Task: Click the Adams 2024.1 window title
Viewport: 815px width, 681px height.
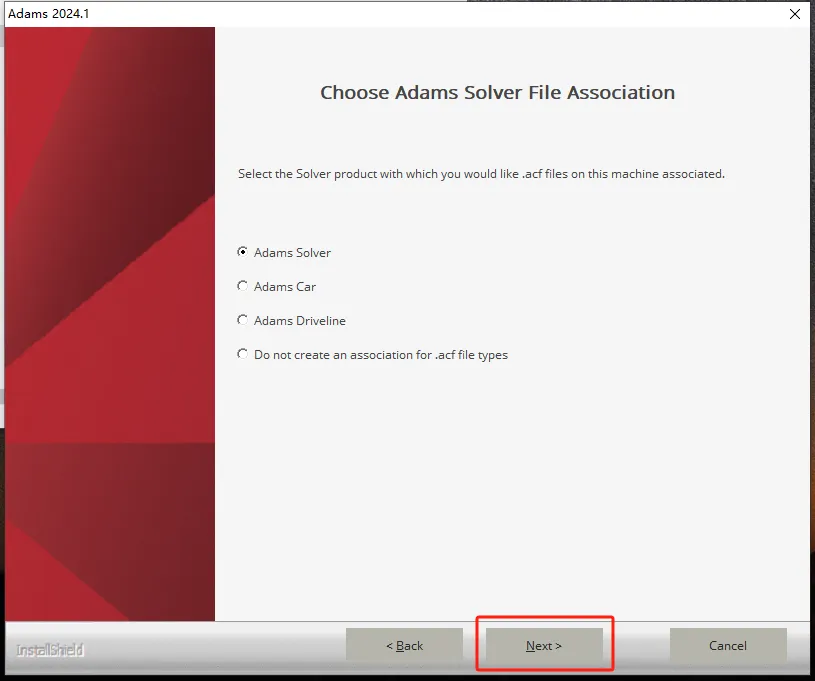Action: [49, 14]
